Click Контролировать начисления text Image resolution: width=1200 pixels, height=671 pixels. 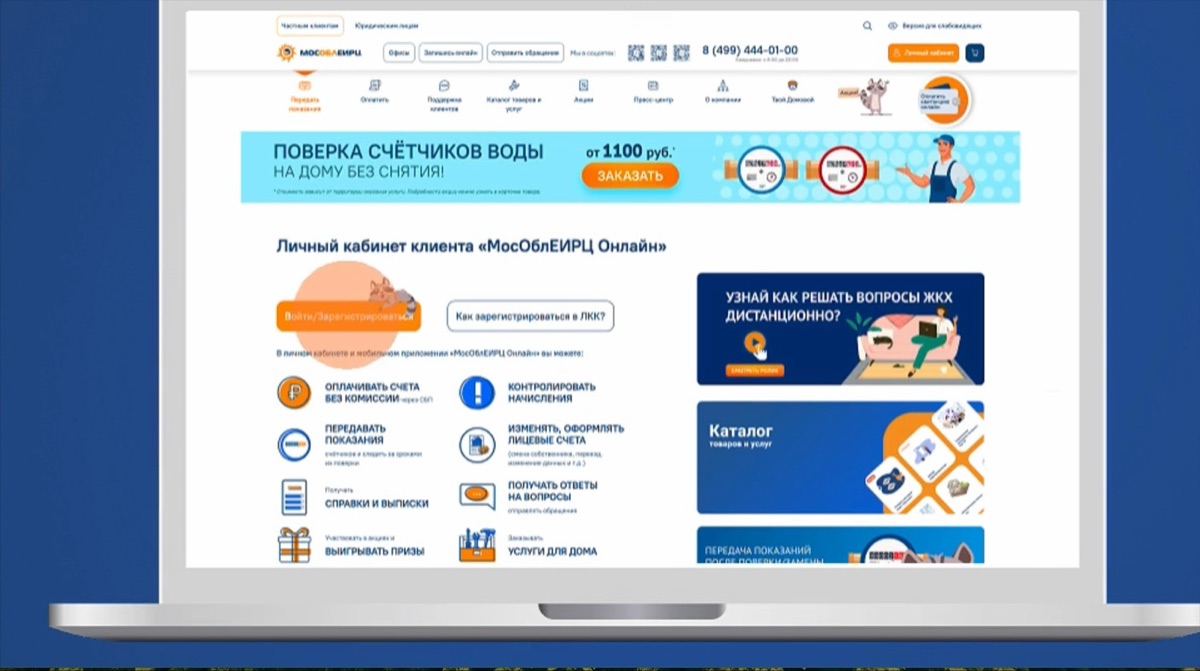(x=552, y=392)
